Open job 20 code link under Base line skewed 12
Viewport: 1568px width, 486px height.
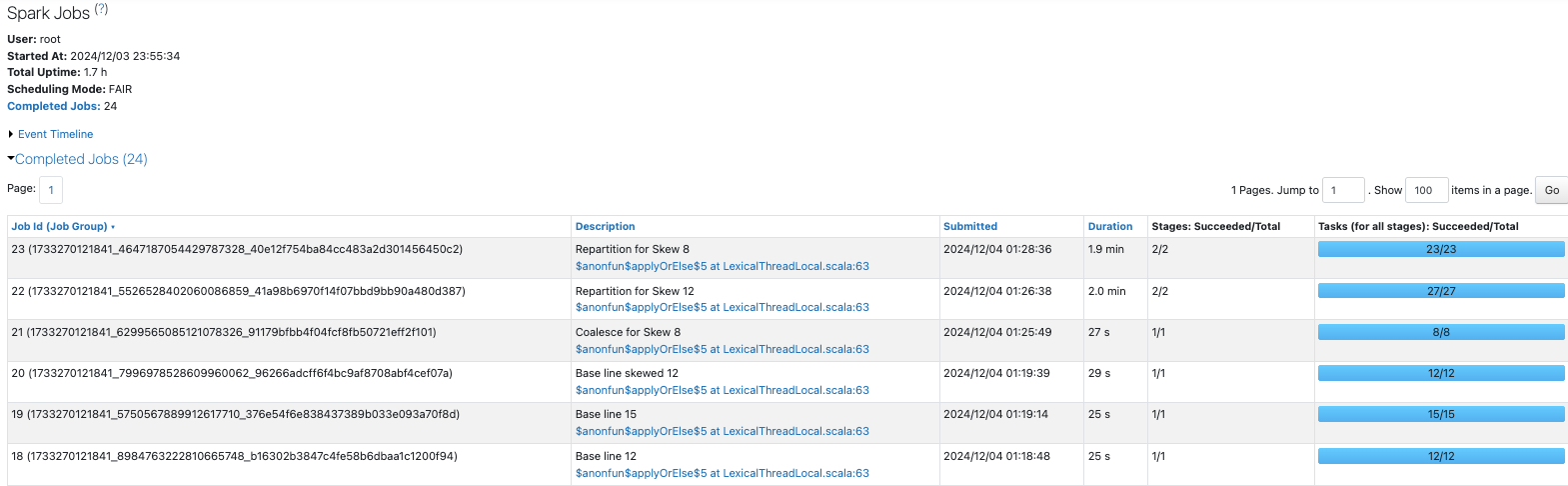click(723, 390)
